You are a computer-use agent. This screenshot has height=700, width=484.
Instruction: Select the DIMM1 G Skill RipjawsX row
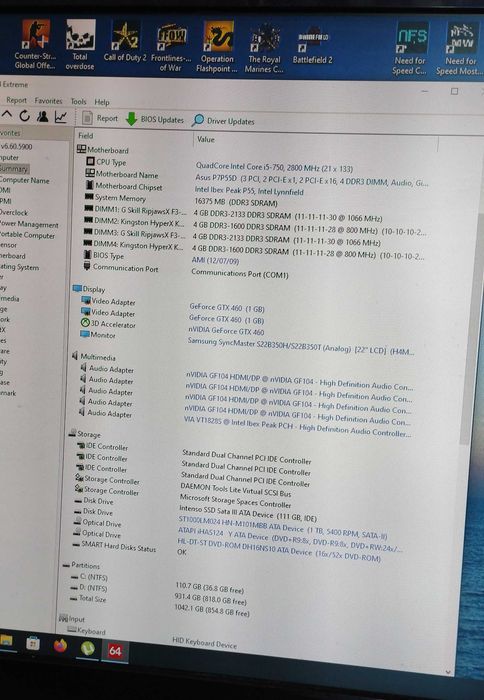point(232,214)
